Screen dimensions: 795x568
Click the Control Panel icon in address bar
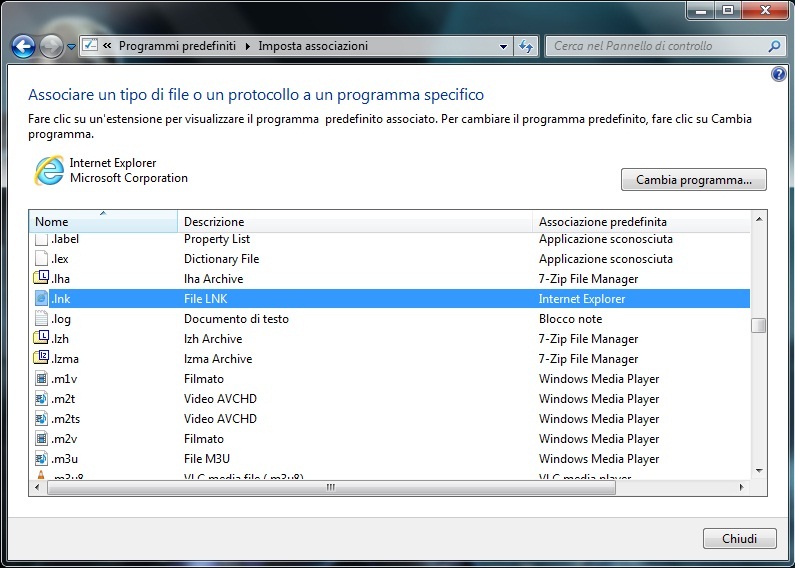point(90,46)
